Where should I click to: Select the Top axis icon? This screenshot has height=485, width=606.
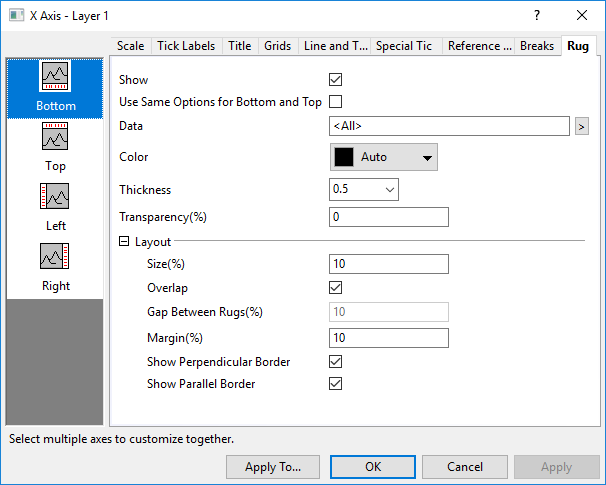[55, 137]
